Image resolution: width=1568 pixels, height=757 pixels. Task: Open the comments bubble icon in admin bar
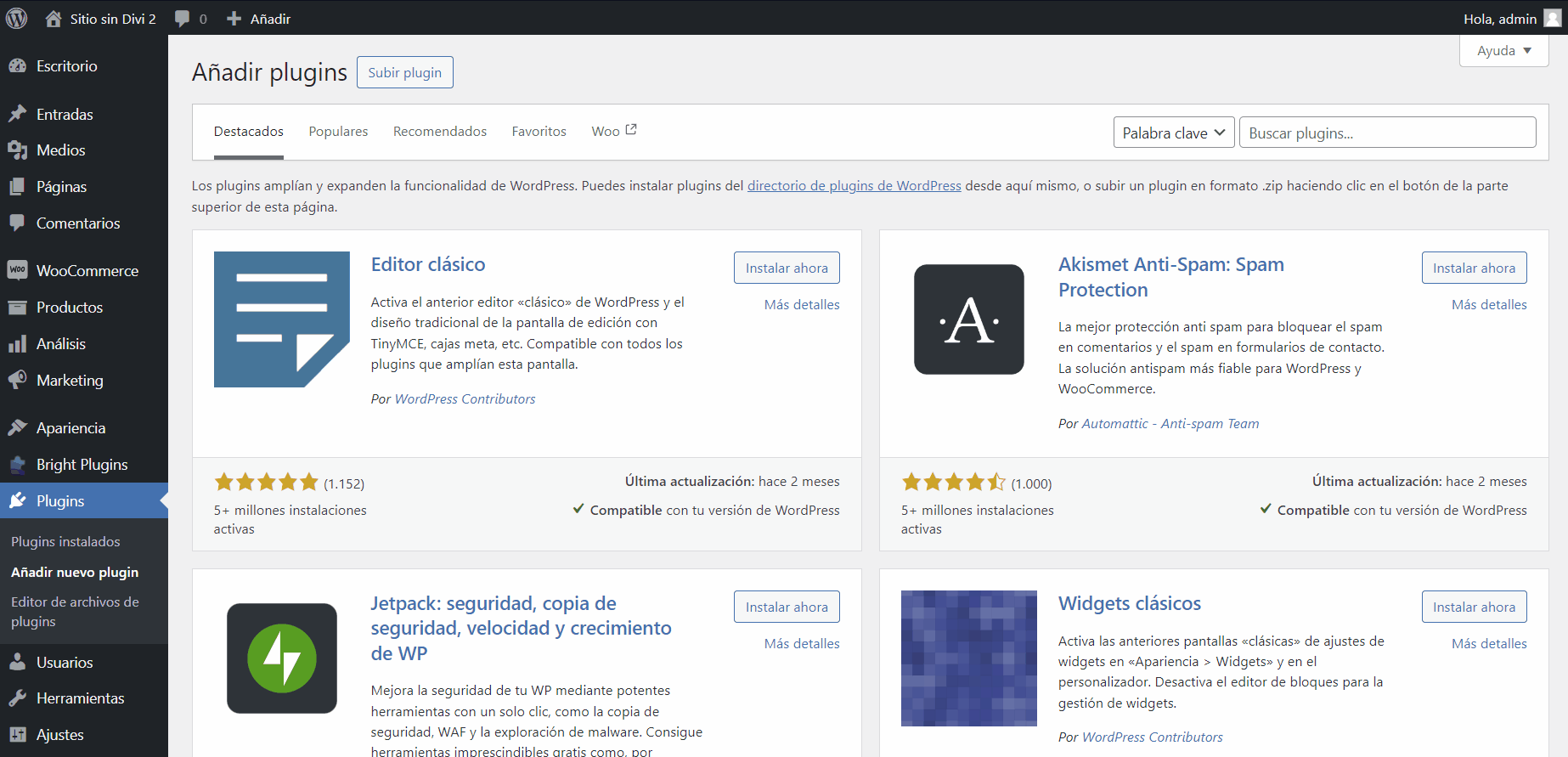coord(182,19)
